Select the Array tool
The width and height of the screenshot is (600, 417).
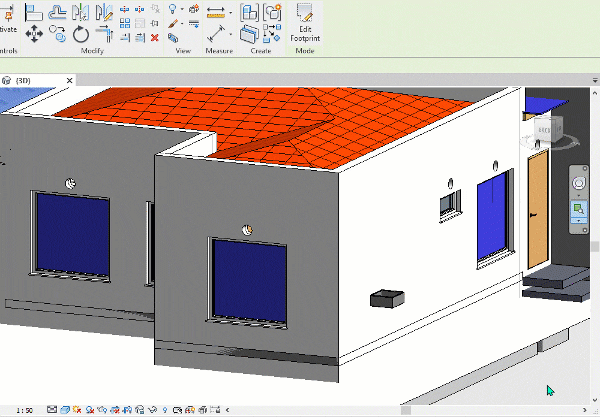pyautogui.click(x=124, y=23)
